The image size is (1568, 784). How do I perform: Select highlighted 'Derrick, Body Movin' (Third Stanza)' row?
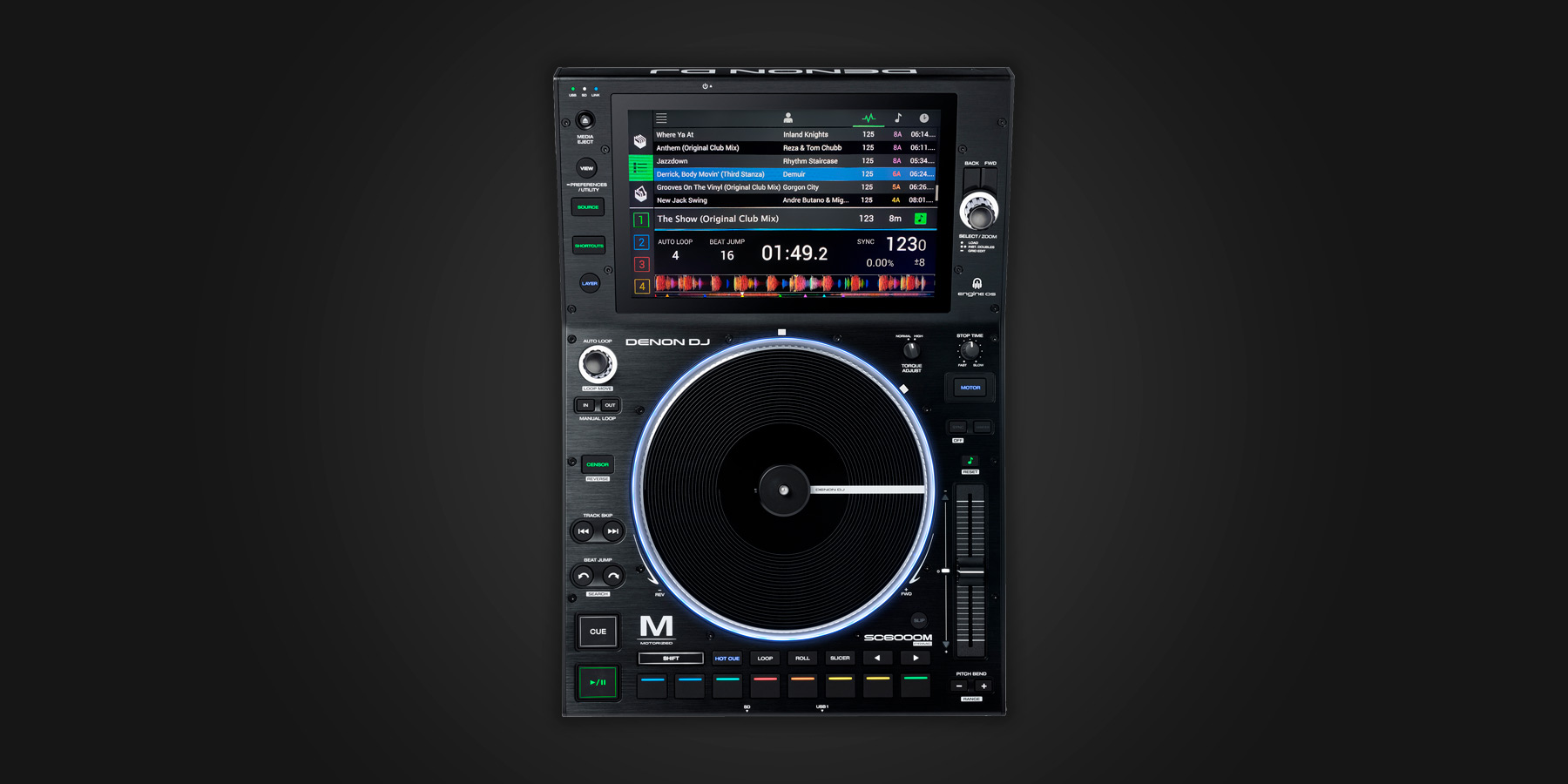pos(794,174)
